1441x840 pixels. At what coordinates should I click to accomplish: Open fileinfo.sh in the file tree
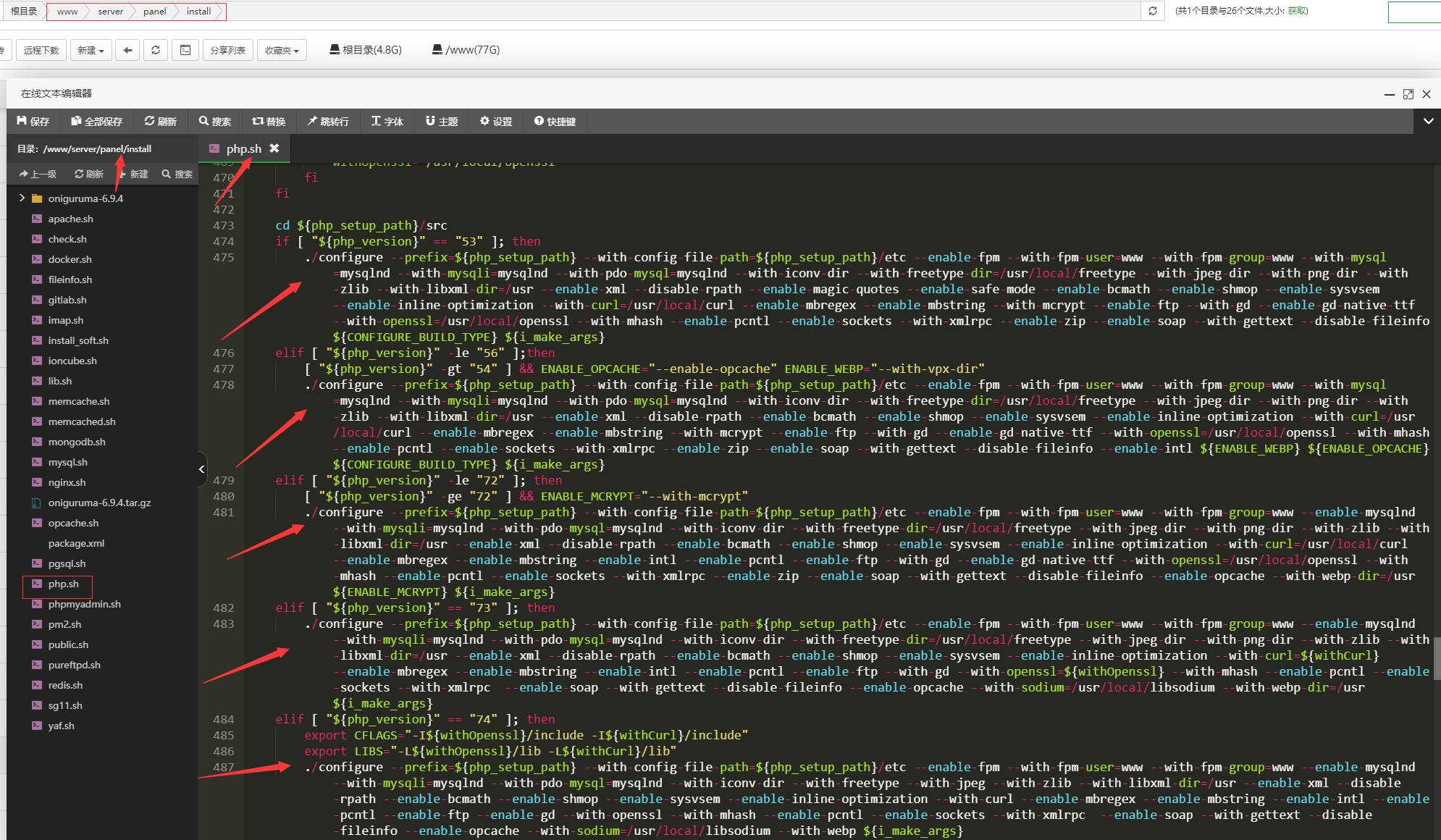pos(70,280)
